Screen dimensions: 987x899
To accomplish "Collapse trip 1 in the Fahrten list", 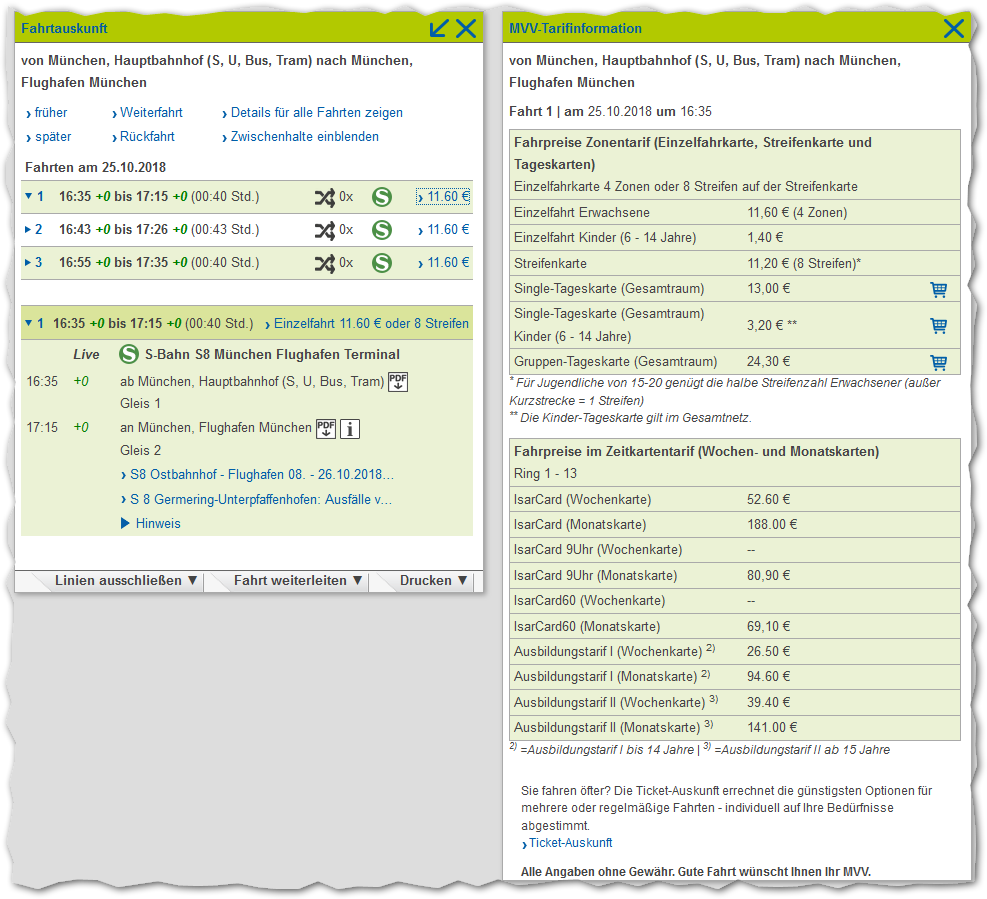I will pos(28,196).
